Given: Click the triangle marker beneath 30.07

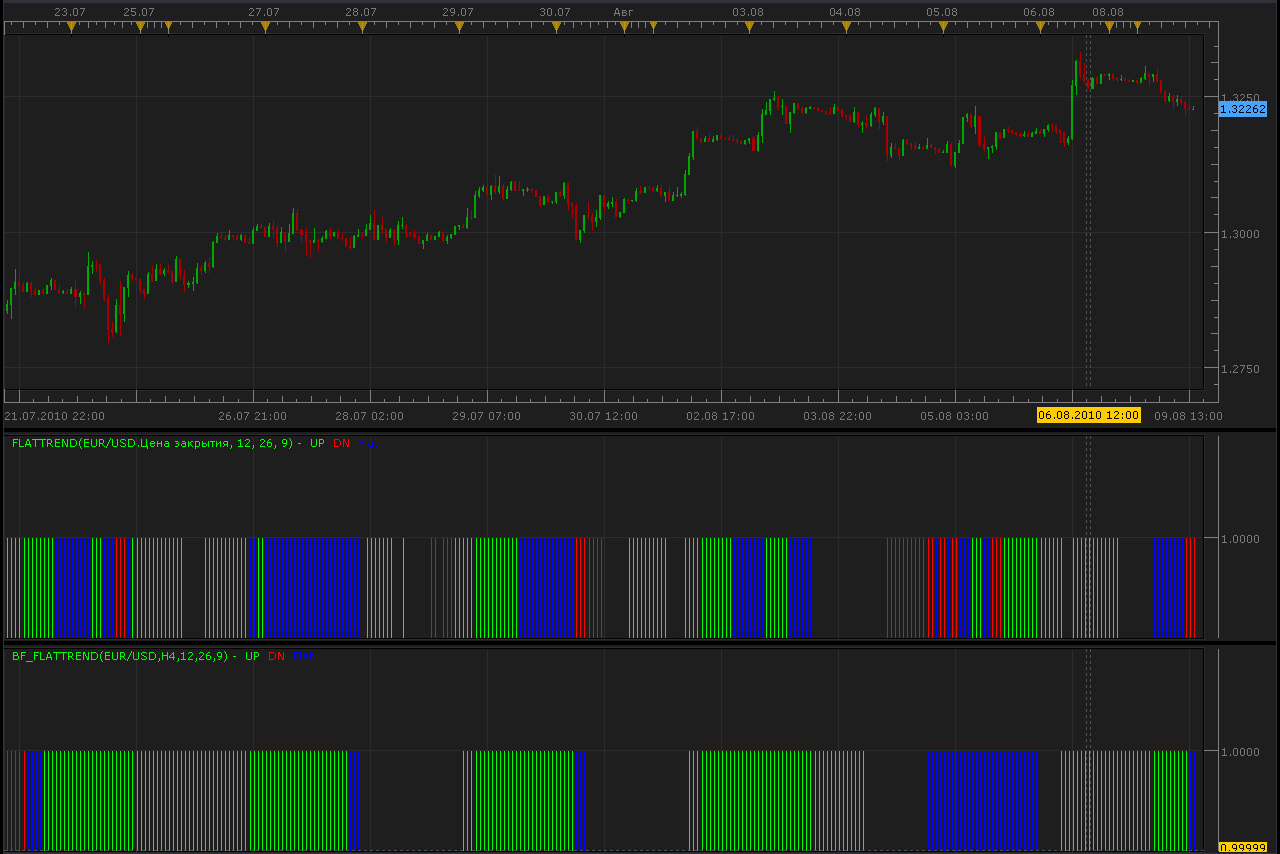Looking at the screenshot, I should pos(556,27).
